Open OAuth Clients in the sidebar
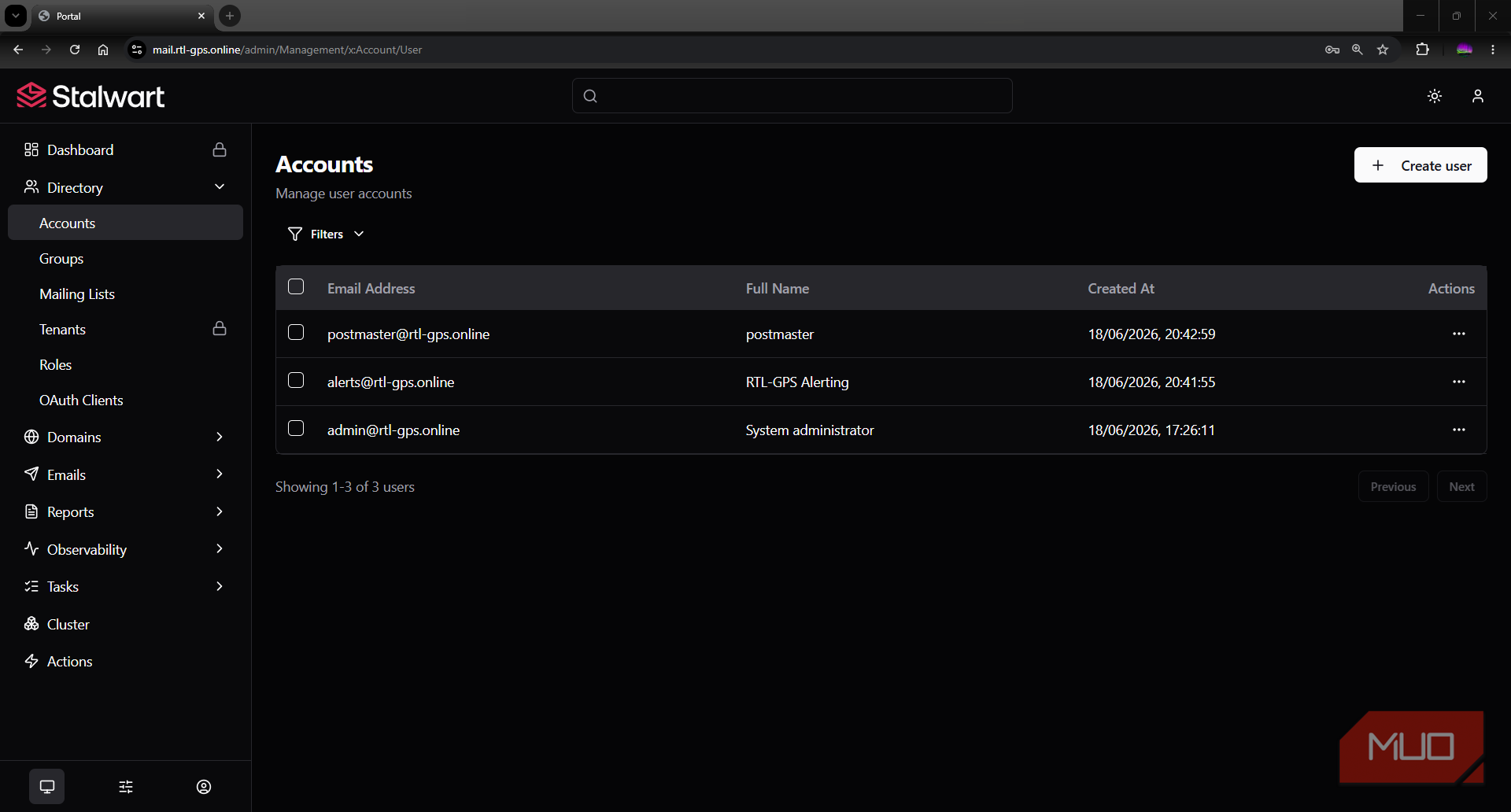1511x812 pixels. click(x=126, y=400)
